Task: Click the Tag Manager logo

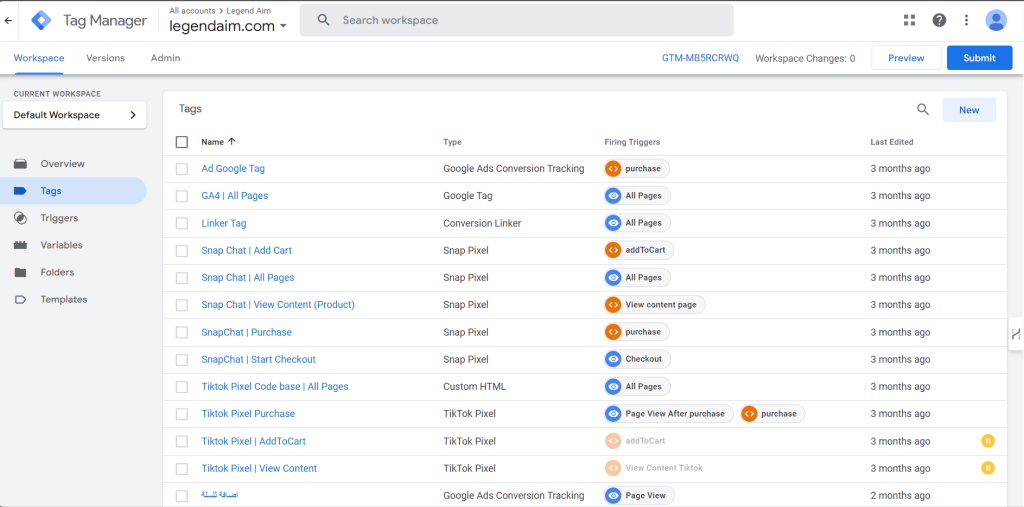Action: (x=41, y=20)
